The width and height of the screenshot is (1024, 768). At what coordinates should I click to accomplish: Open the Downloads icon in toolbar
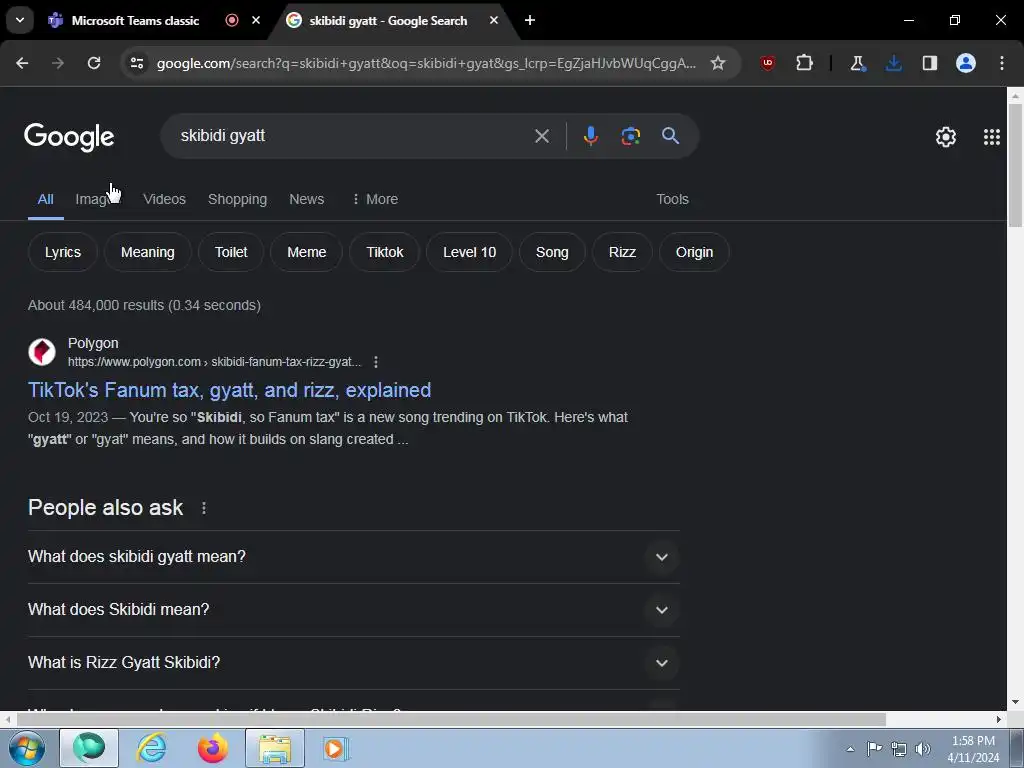click(x=893, y=63)
